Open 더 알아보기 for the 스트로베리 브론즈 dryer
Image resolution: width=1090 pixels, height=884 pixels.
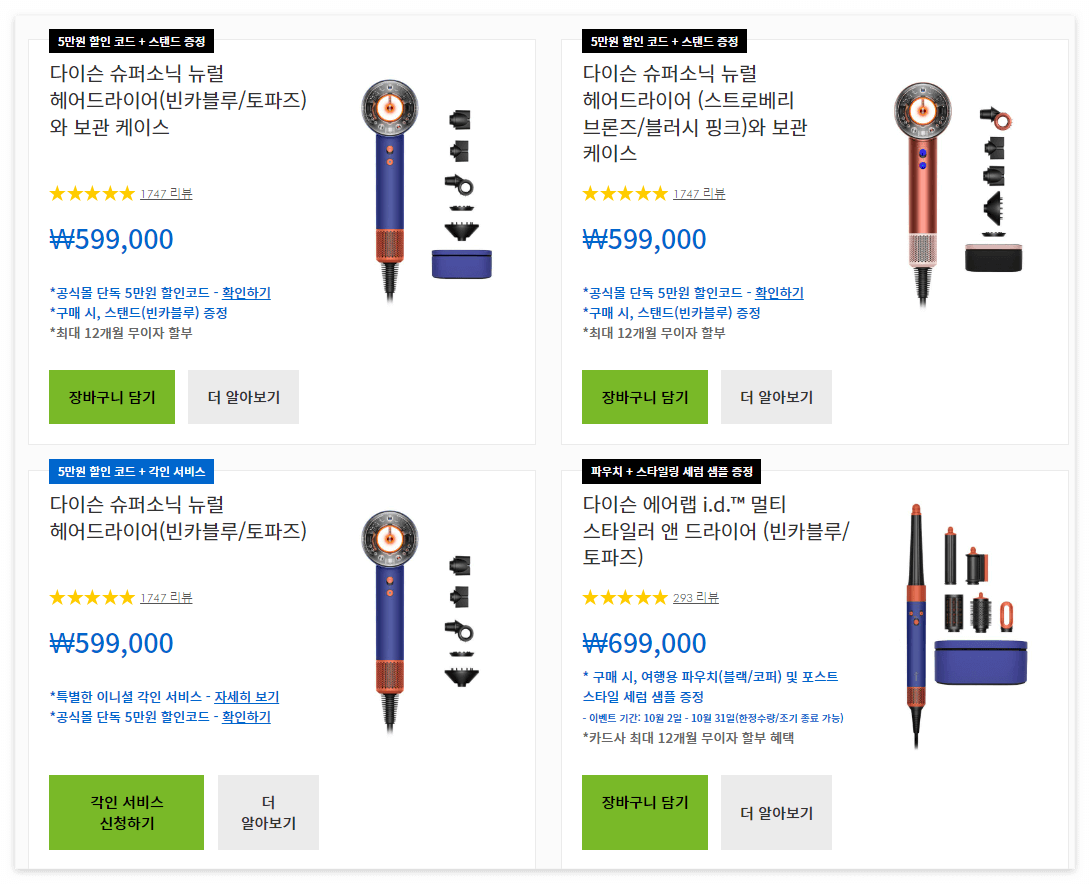776,396
